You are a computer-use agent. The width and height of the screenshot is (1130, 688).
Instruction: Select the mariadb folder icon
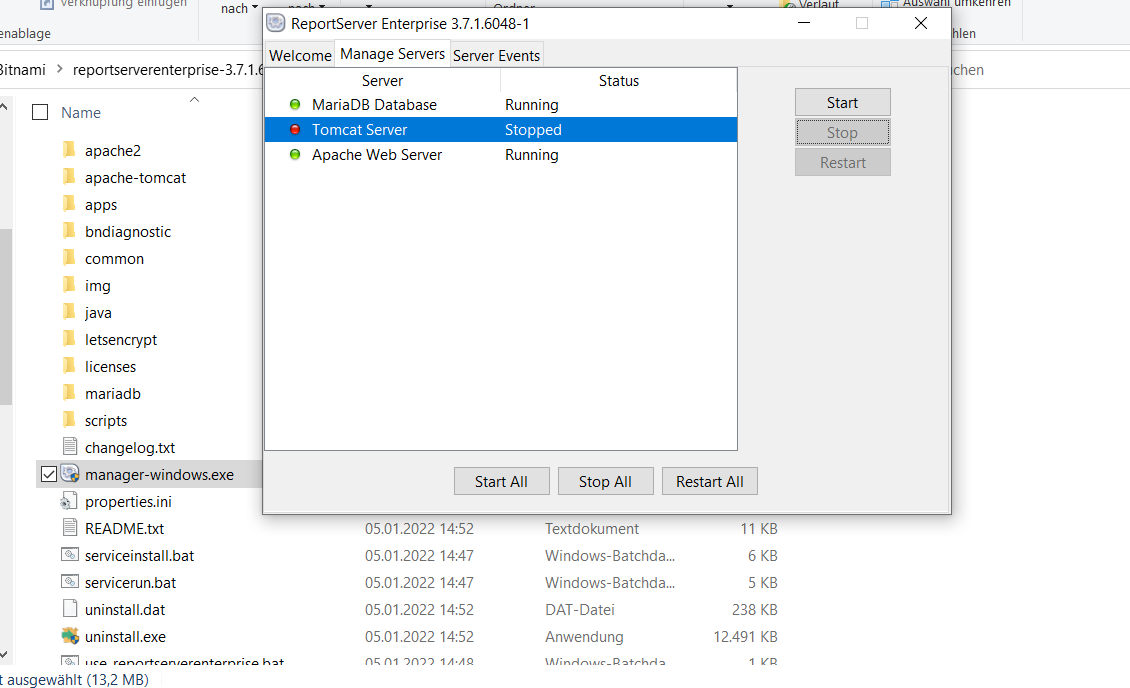coord(69,393)
